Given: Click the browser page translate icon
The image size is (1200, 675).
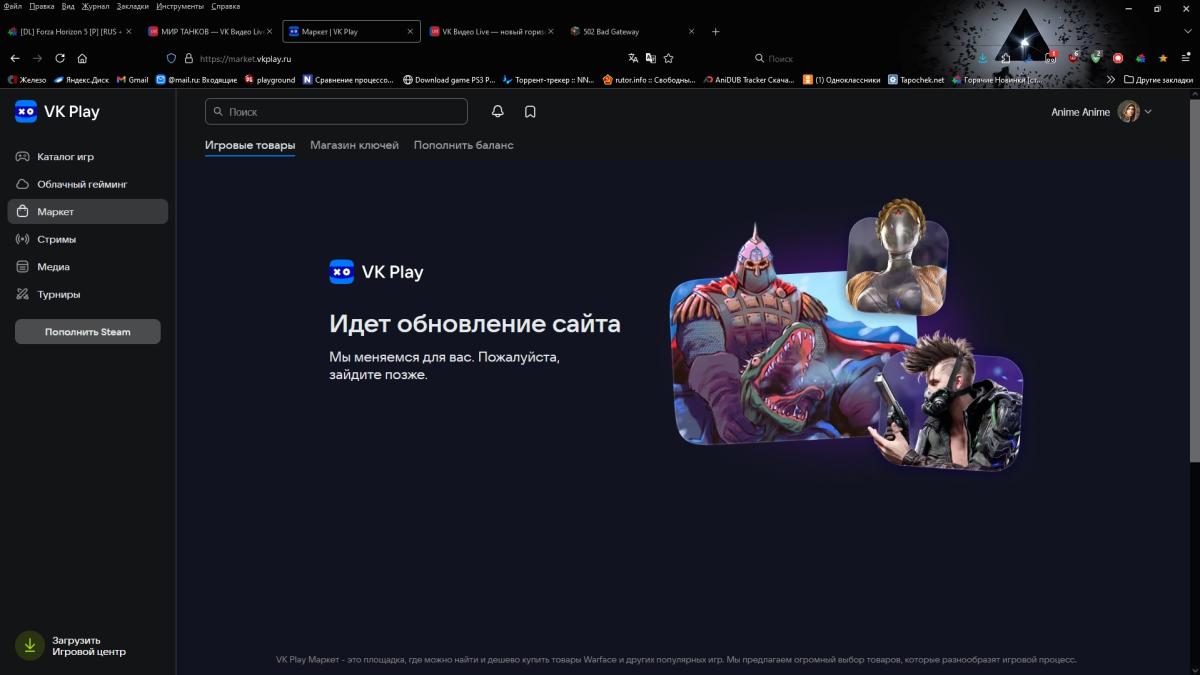Looking at the screenshot, I should point(633,58).
